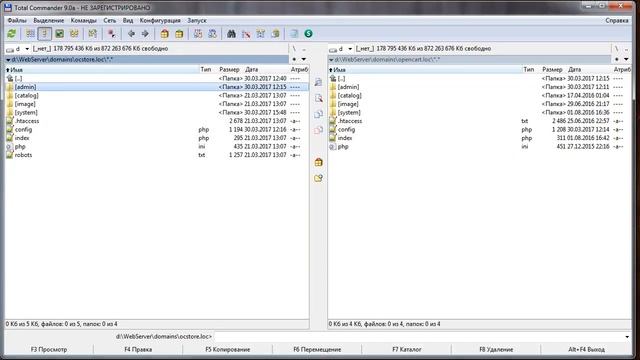Select [system] folder in right panel
This screenshot has width=640, height=360.
click(480, 113)
